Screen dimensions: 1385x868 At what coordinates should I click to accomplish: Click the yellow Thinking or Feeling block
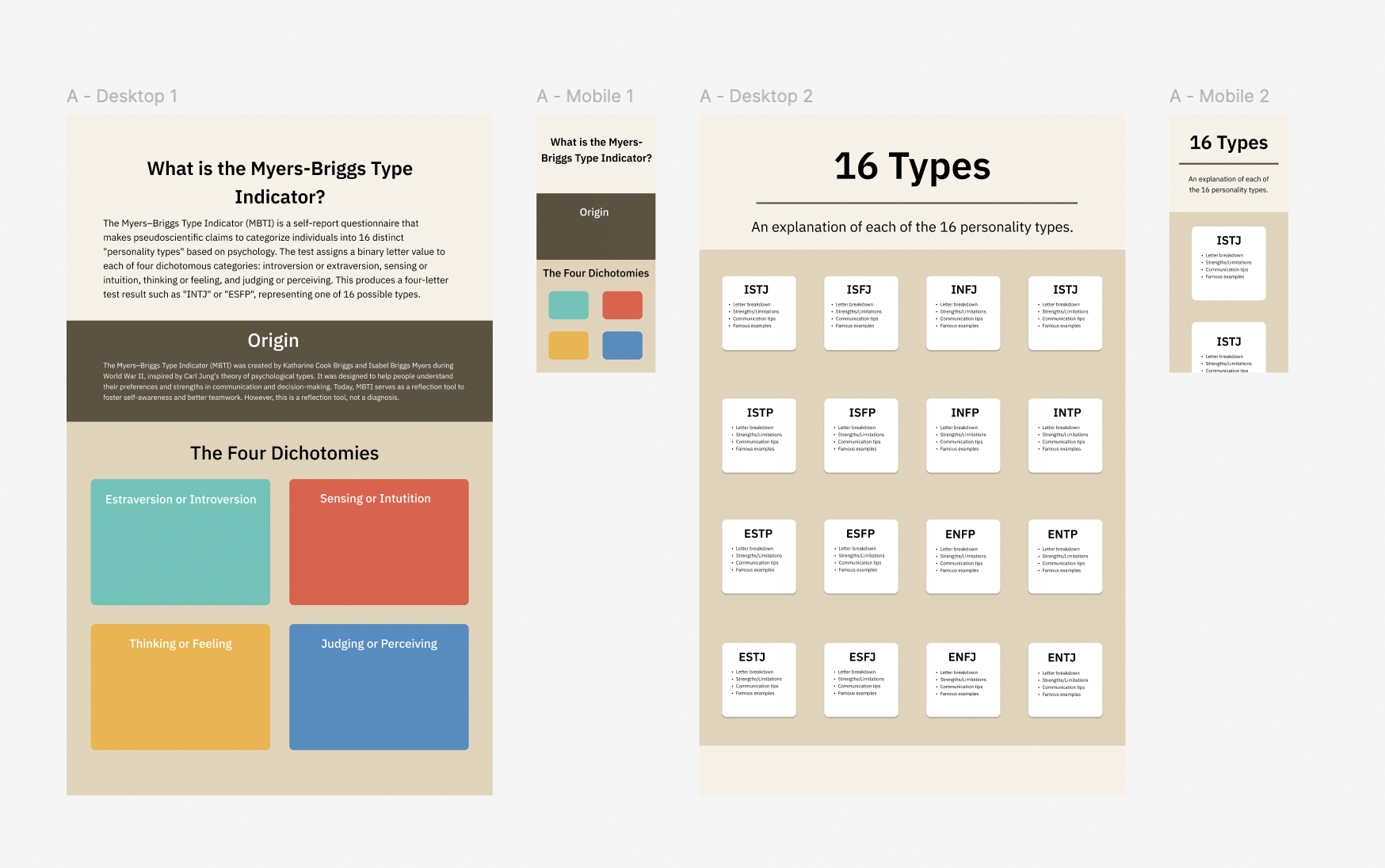click(180, 687)
